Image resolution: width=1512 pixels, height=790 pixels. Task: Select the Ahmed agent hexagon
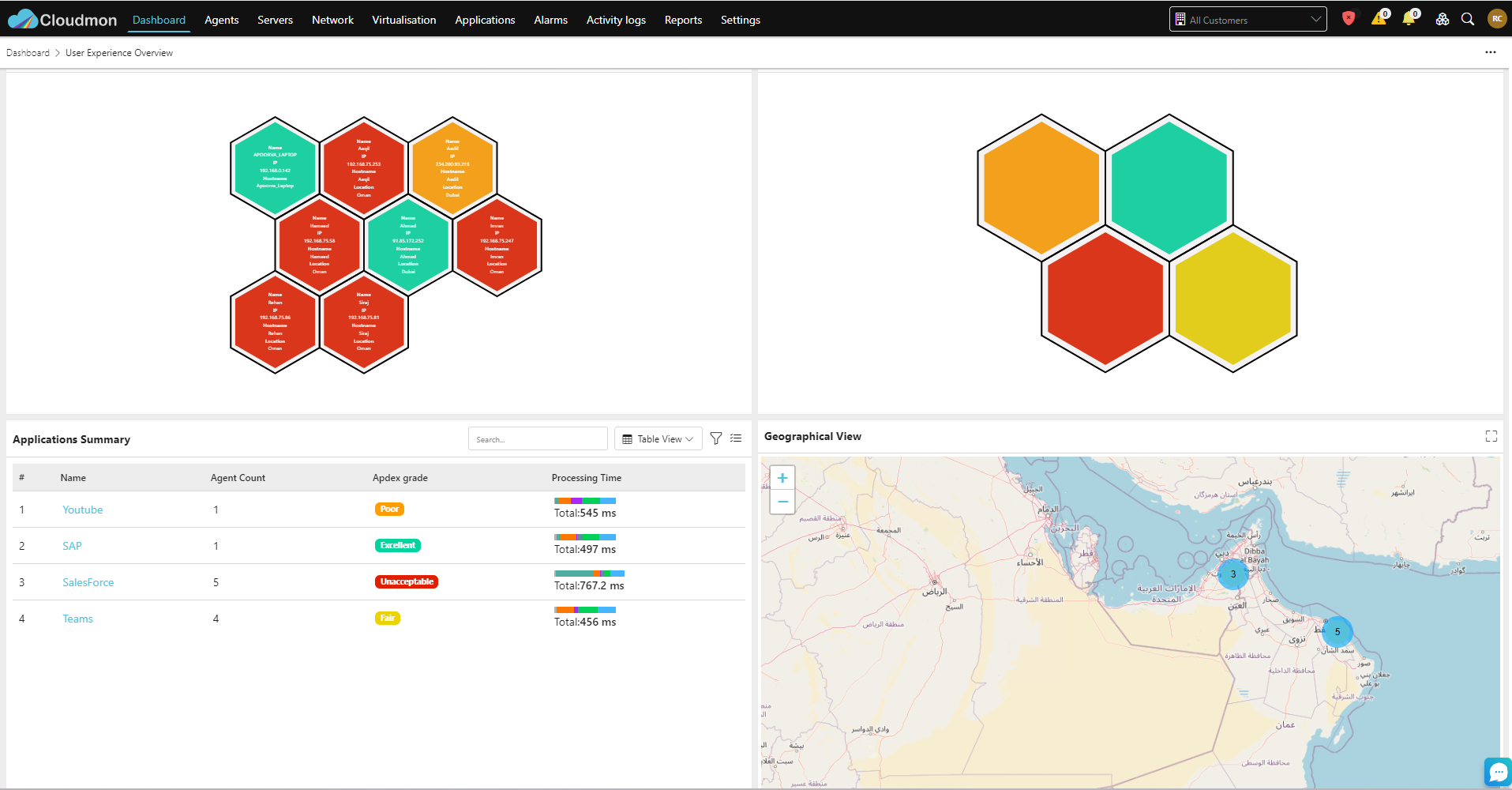pyautogui.click(x=408, y=244)
